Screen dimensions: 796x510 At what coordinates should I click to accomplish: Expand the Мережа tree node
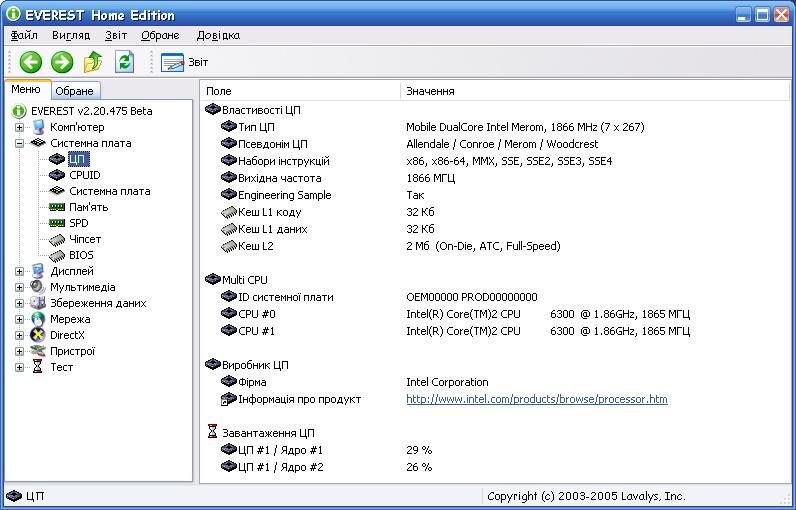19,319
